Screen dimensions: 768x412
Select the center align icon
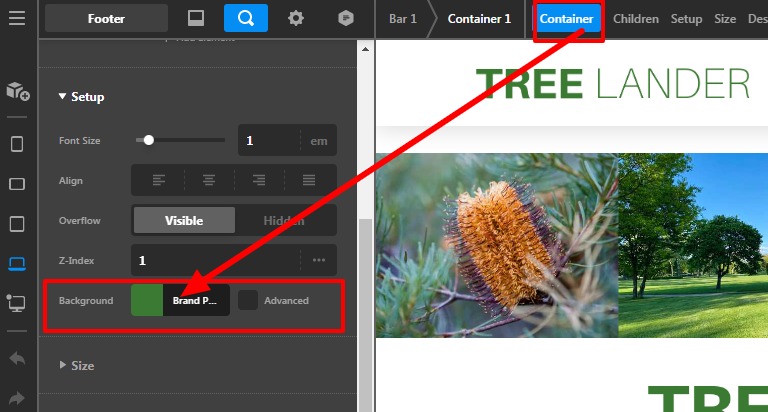[x=209, y=181]
